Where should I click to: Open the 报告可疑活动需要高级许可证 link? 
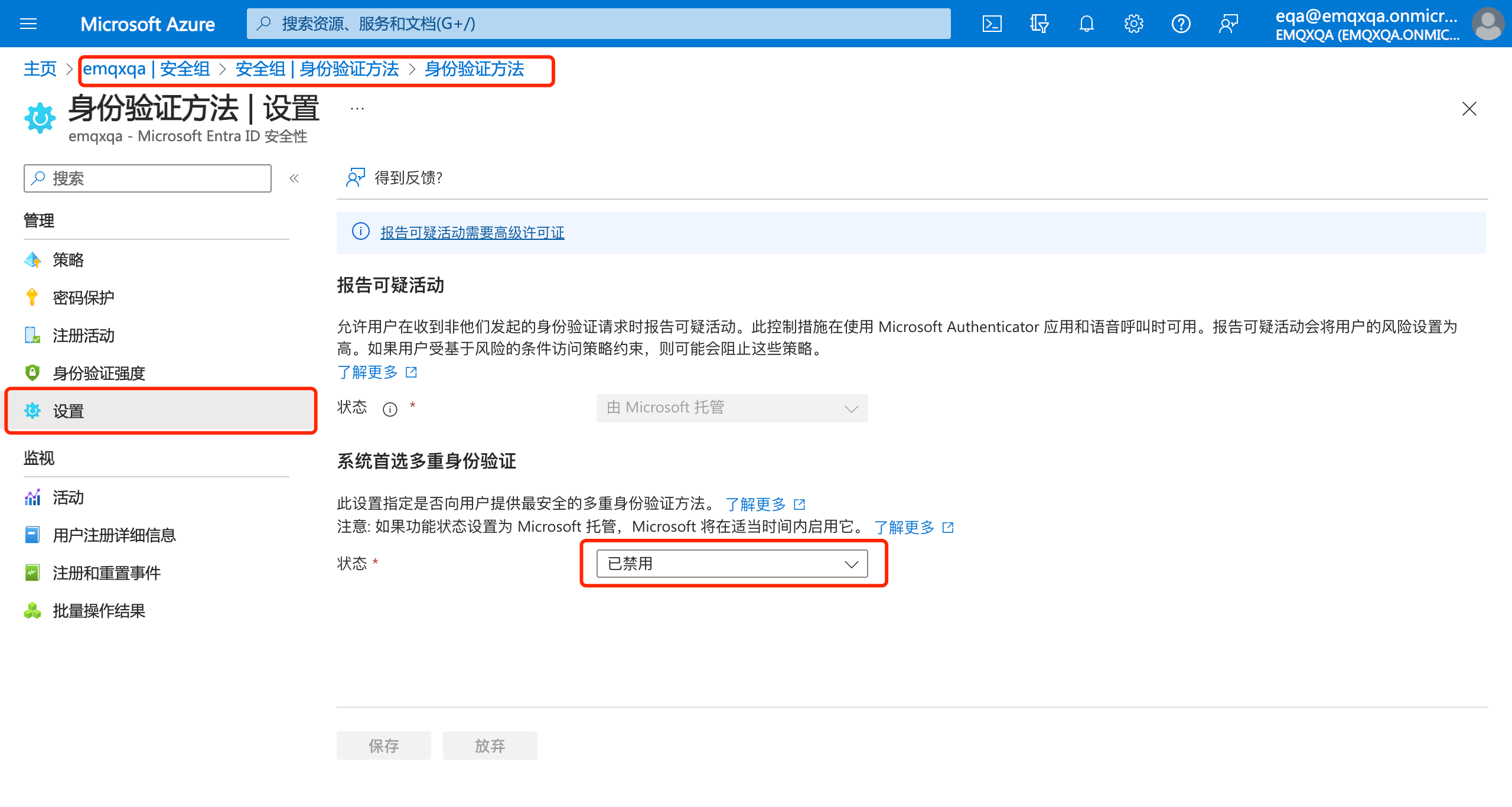tap(471, 232)
